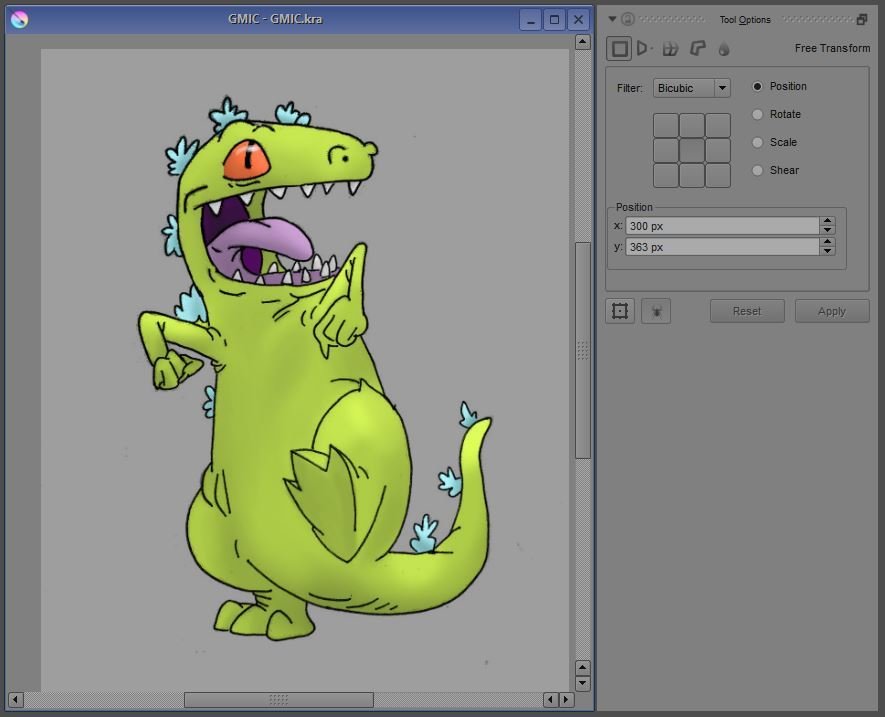Click the horizontal scrollbar right arrow at far right

(x=566, y=699)
